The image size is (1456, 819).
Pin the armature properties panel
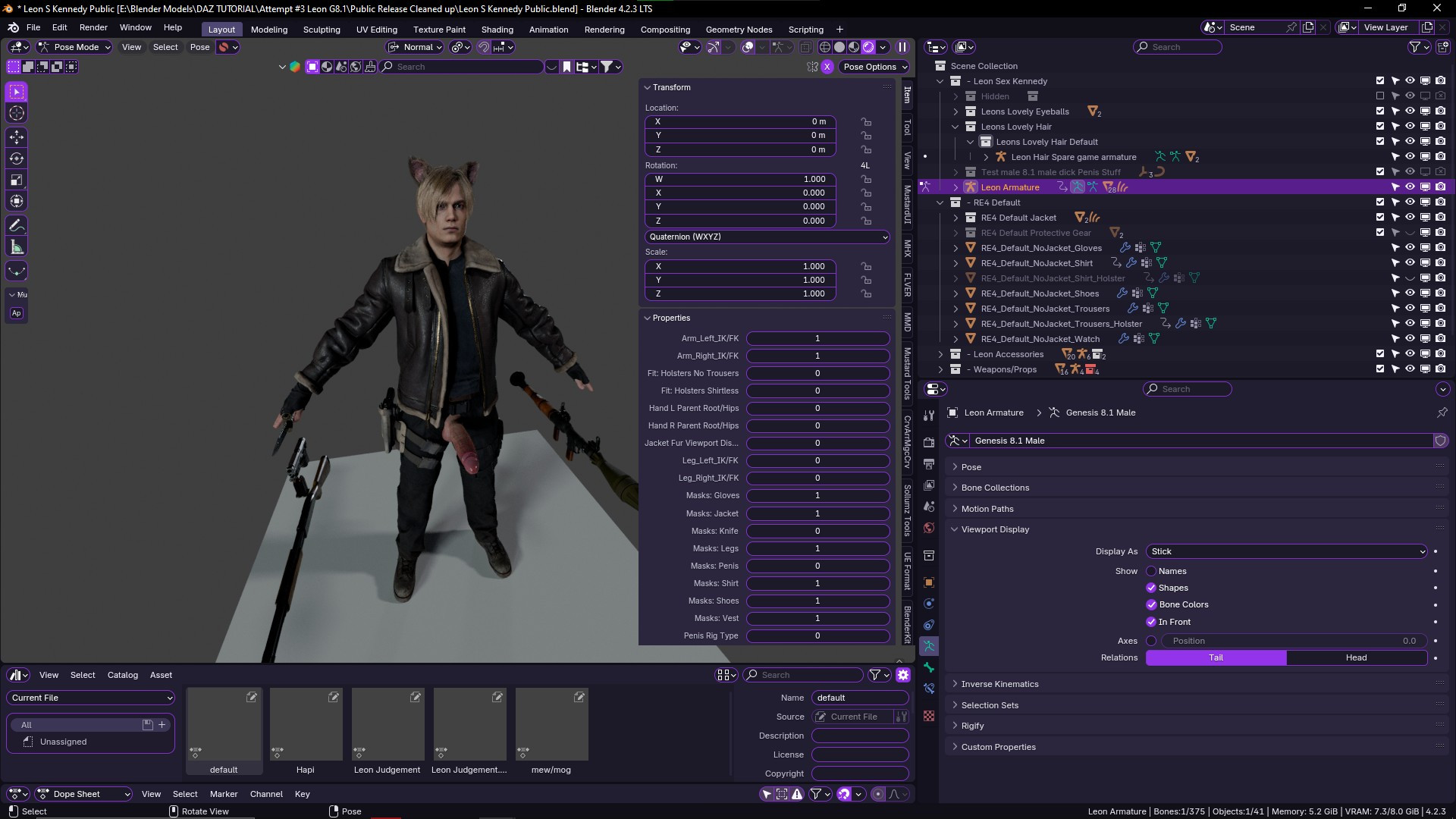(x=1442, y=413)
